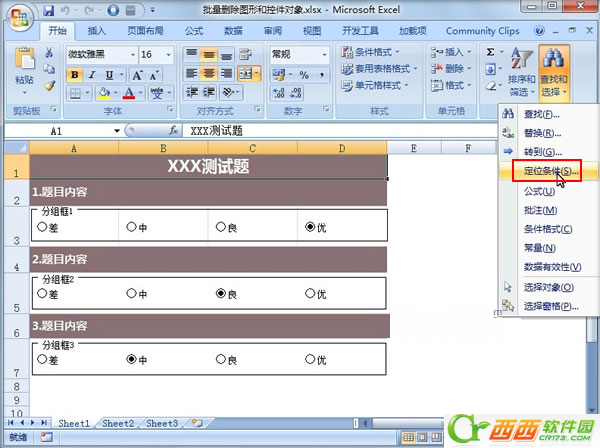
Task: Select 中 radio in 分组框3
Action: (131, 359)
